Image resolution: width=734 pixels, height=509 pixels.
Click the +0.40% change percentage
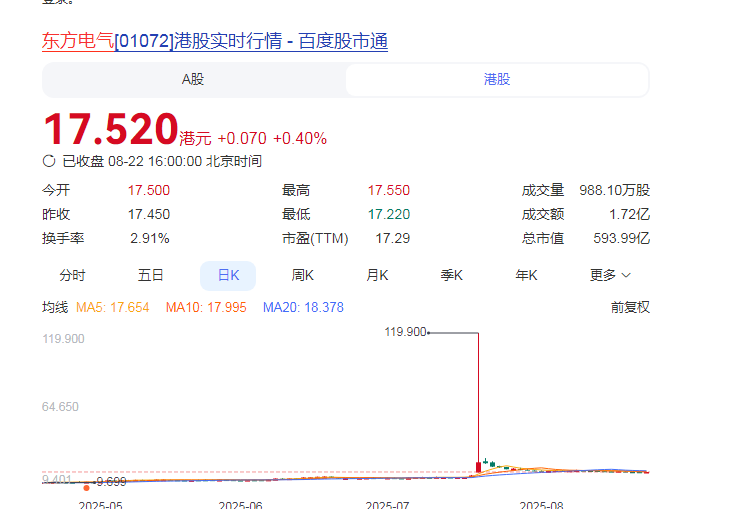[300, 139]
